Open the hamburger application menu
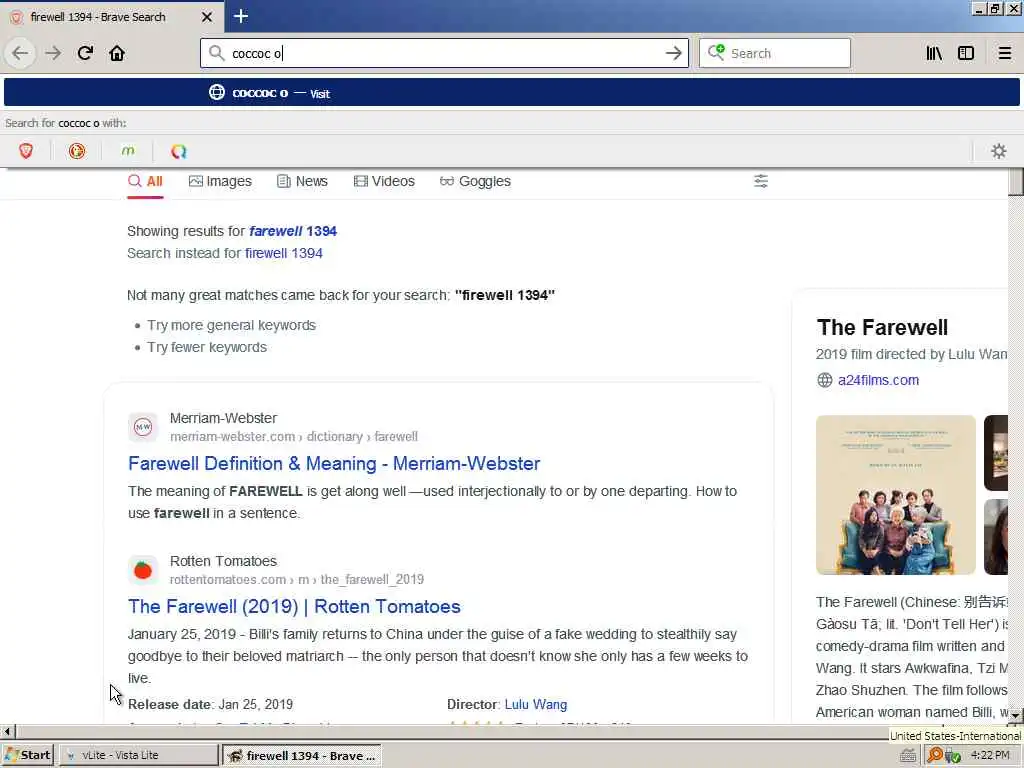Image resolution: width=1024 pixels, height=768 pixels. tap(1004, 53)
